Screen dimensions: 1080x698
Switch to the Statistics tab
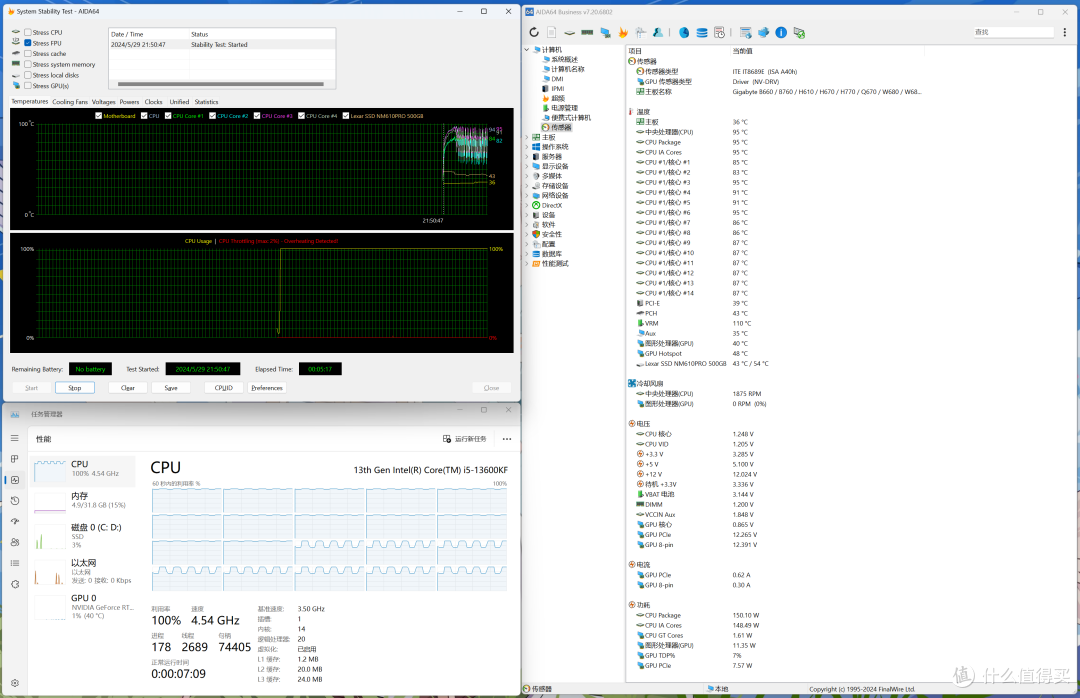click(206, 102)
